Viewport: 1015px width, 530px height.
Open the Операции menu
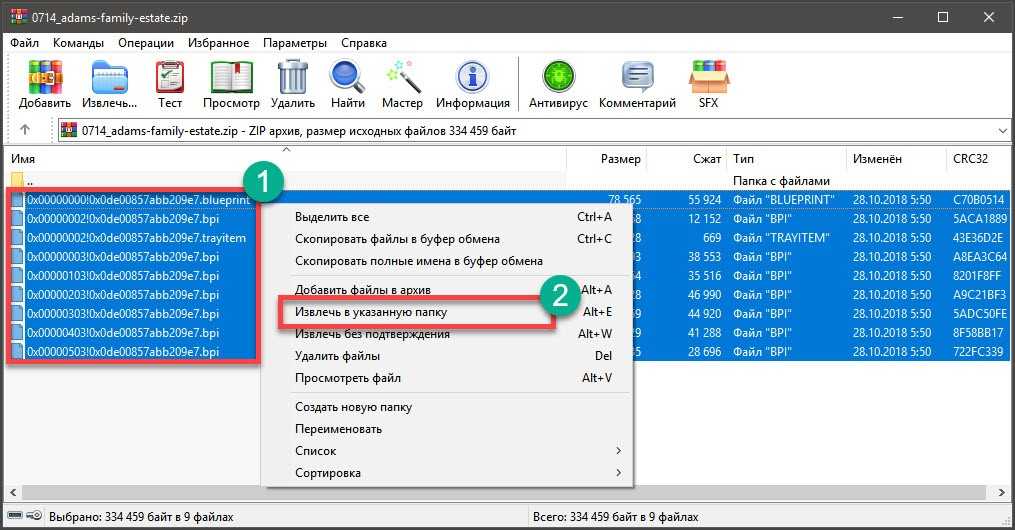(x=146, y=43)
